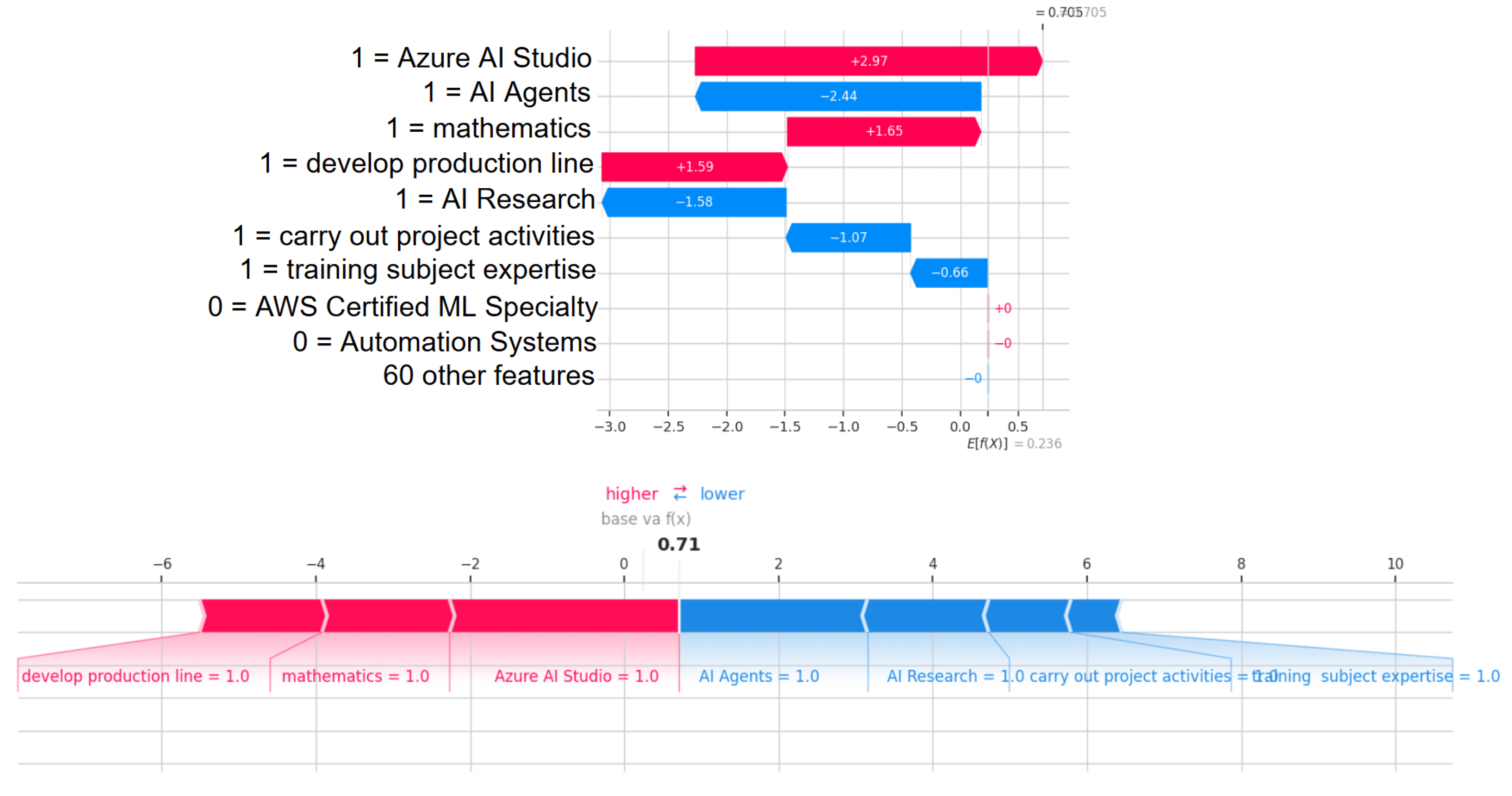Click '0 = AWS Certified ML Specialty' label
The image size is (1512, 796).
(402, 307)
